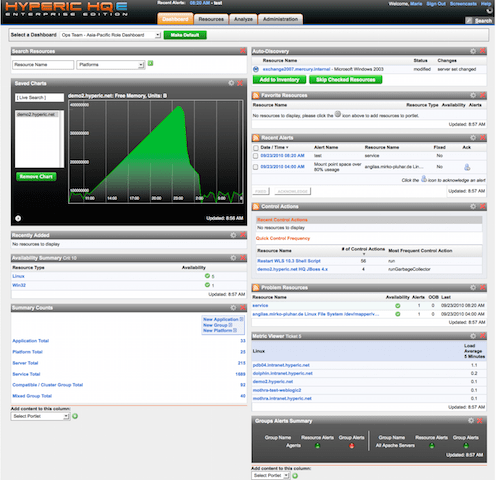This screenshot has height=480, width=496.
Task: Remove Groups Alerts Summary portlet
Action: click(x=480, y=421)
